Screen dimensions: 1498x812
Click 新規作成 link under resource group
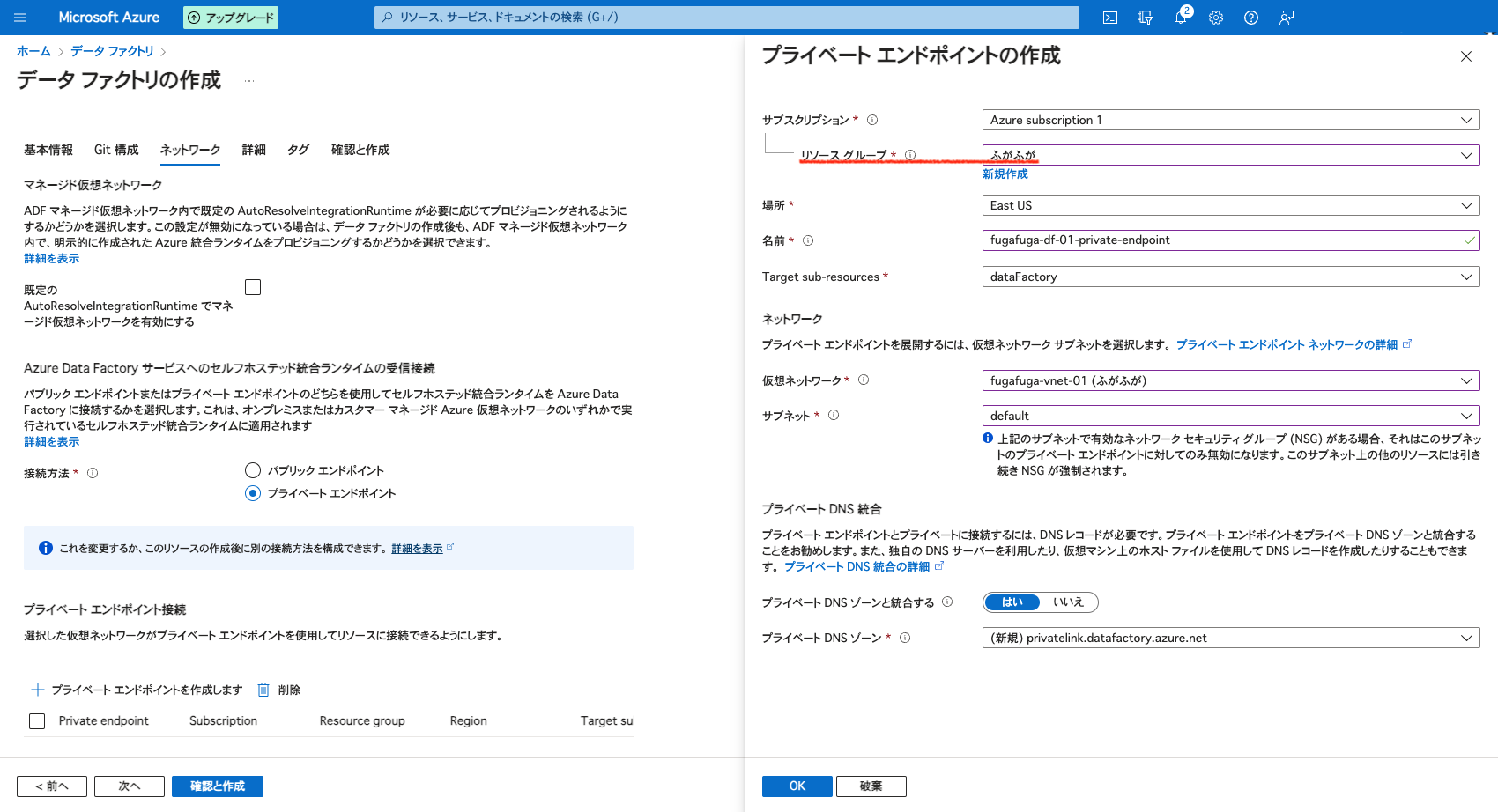(x=1005, y=174)
